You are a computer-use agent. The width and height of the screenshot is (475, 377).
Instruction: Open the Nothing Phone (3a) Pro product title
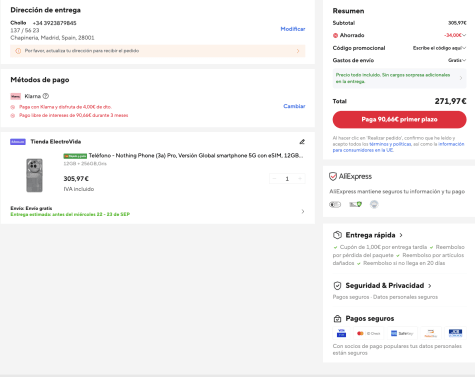pyautogui.click(x=196, y=156)
